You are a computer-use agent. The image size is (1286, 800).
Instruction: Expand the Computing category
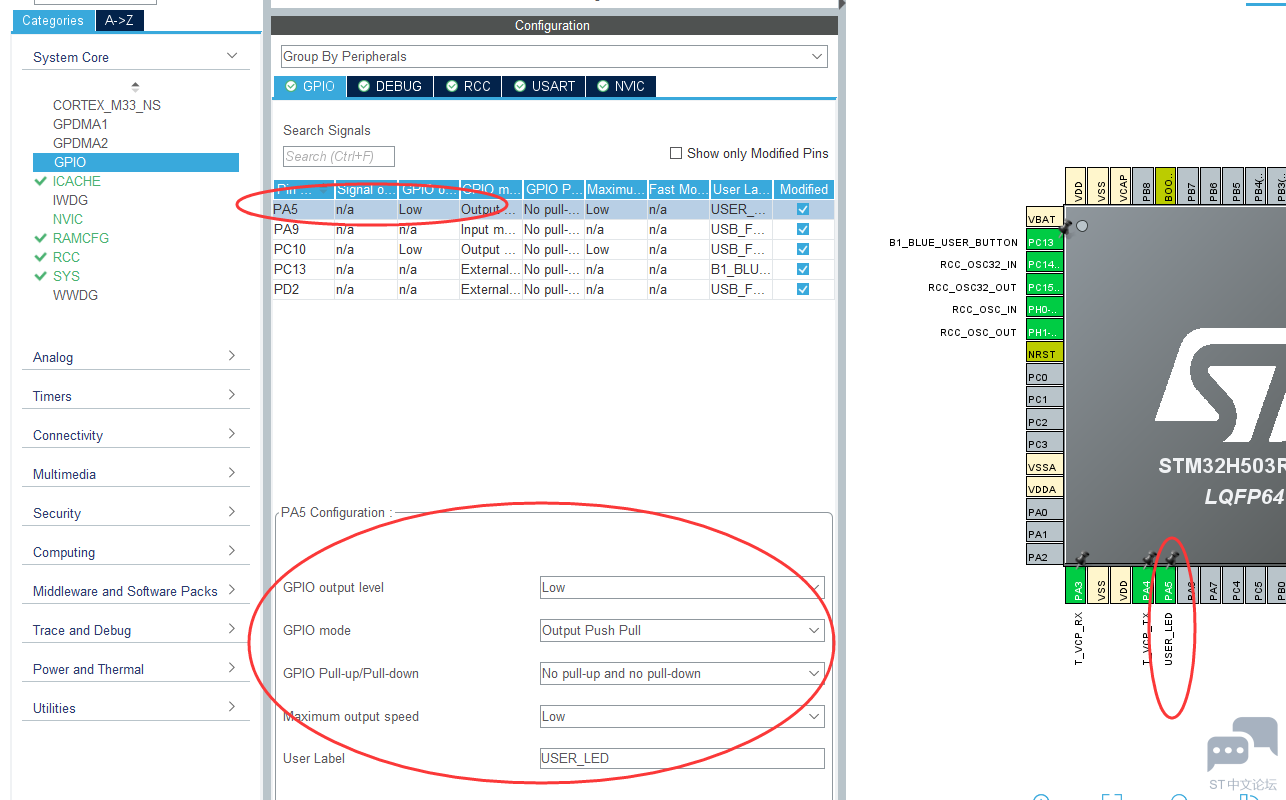click(232, 551)
